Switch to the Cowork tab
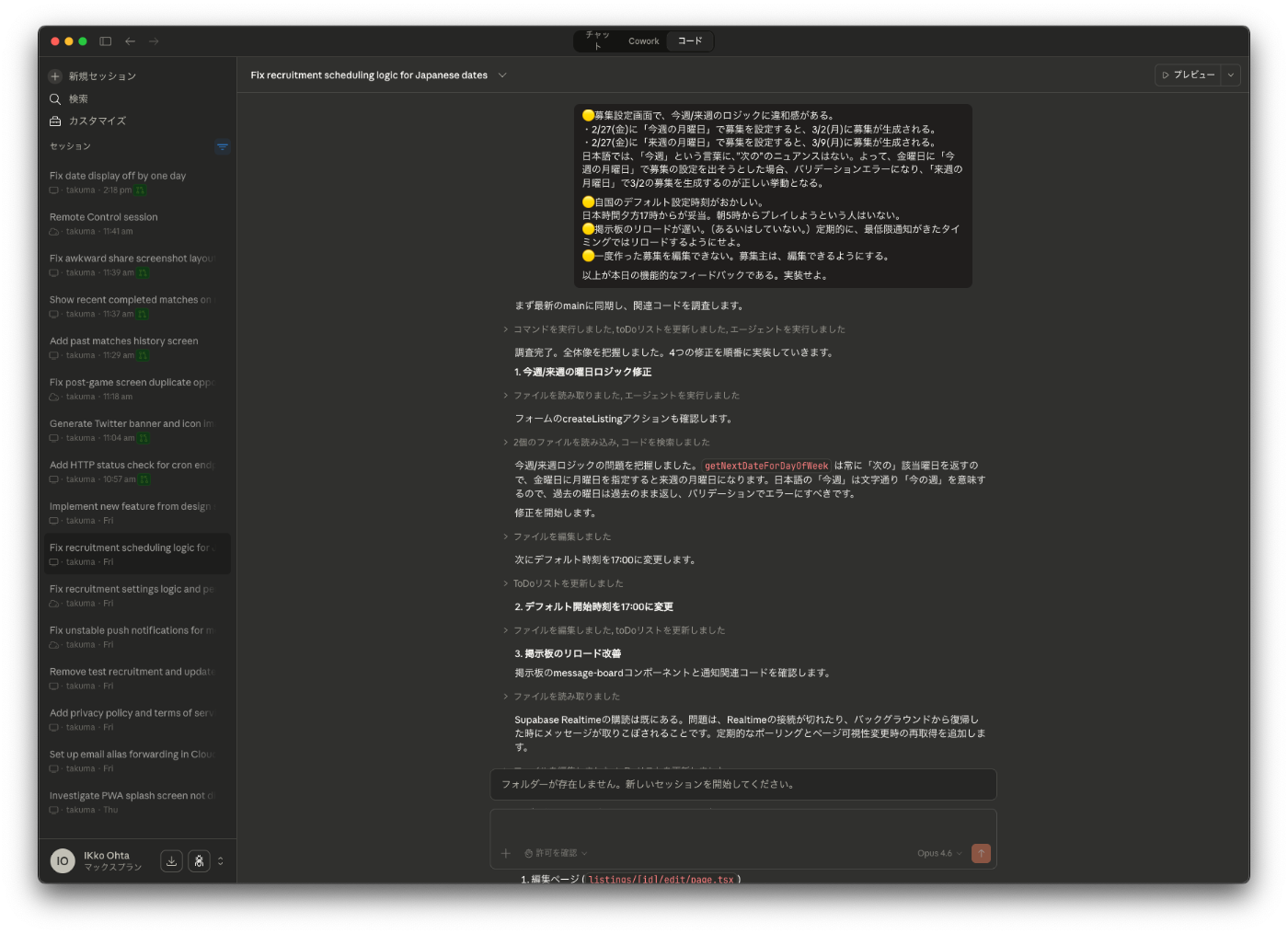This screenshot has height=934, width=1288. [644, 41]
